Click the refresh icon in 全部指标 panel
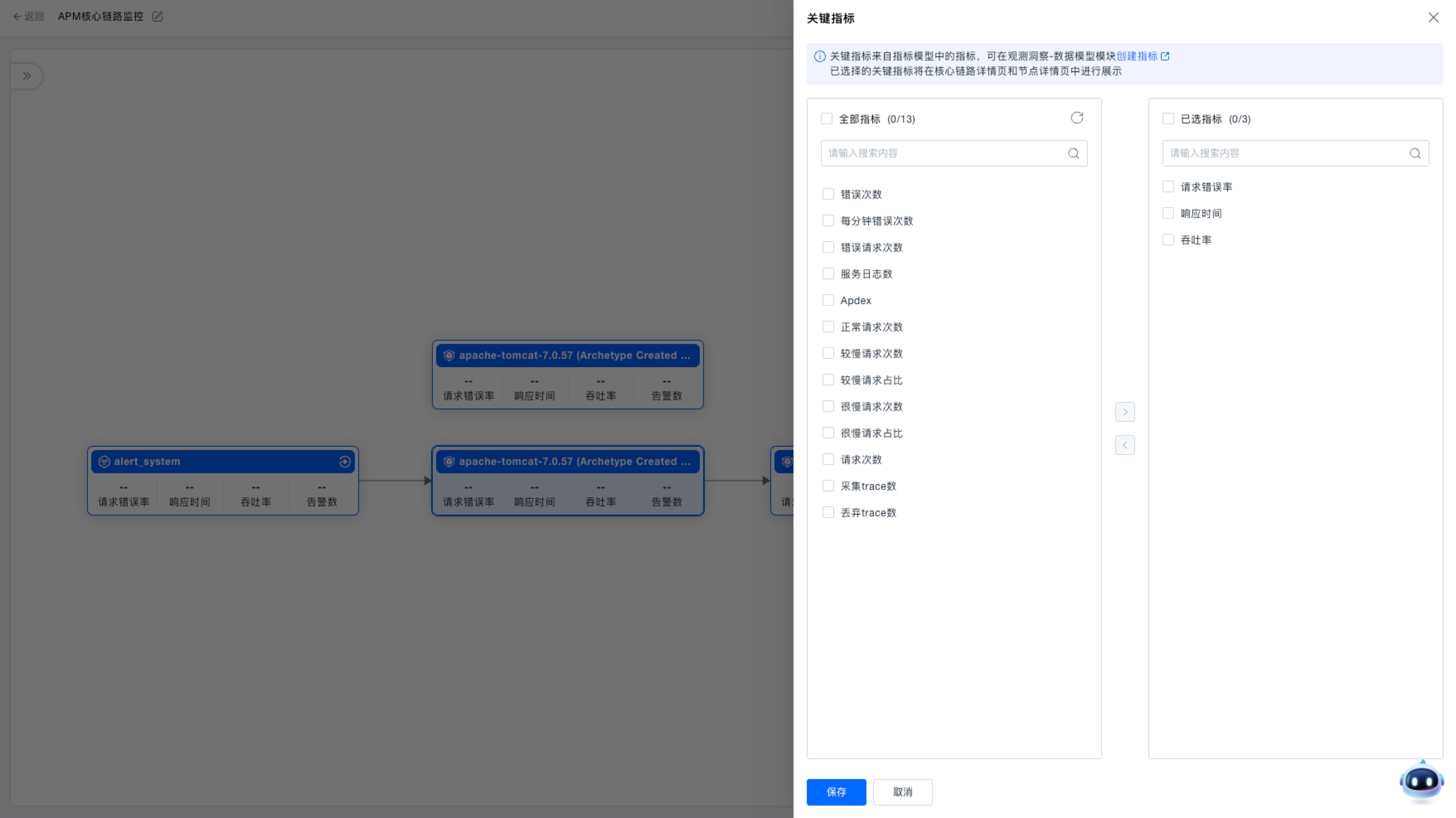Image resolution: width=1456 pixels, height=818 pixels. [1077, 118]
